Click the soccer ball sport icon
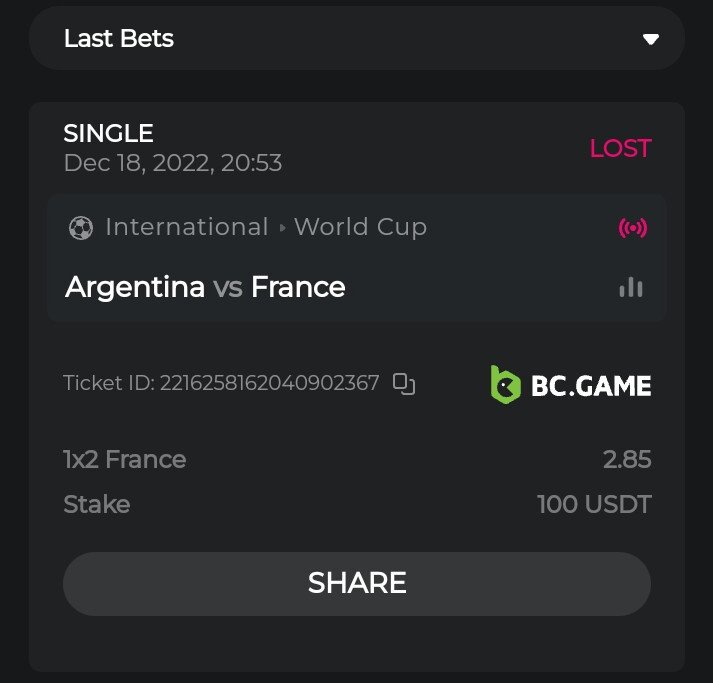Viewport: 713px width, 683px height. tap(80, 228)
